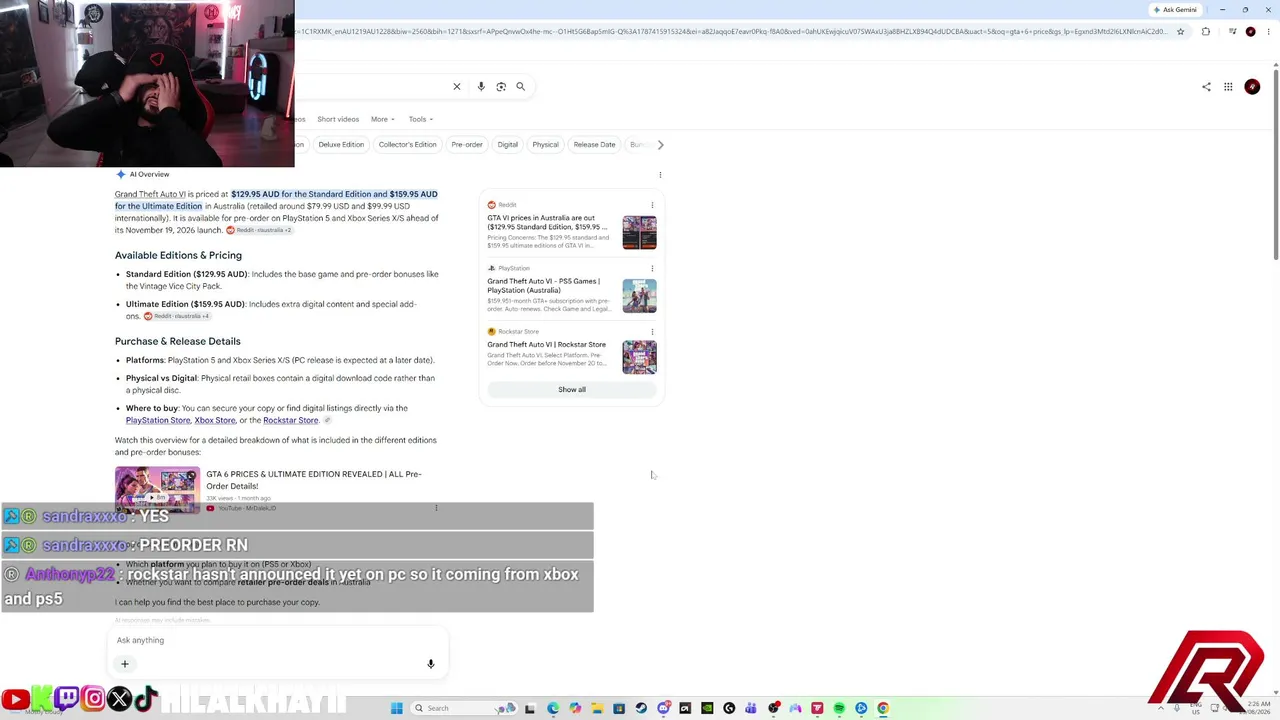Show more filter chips with the arrow

tap(660, 145)
